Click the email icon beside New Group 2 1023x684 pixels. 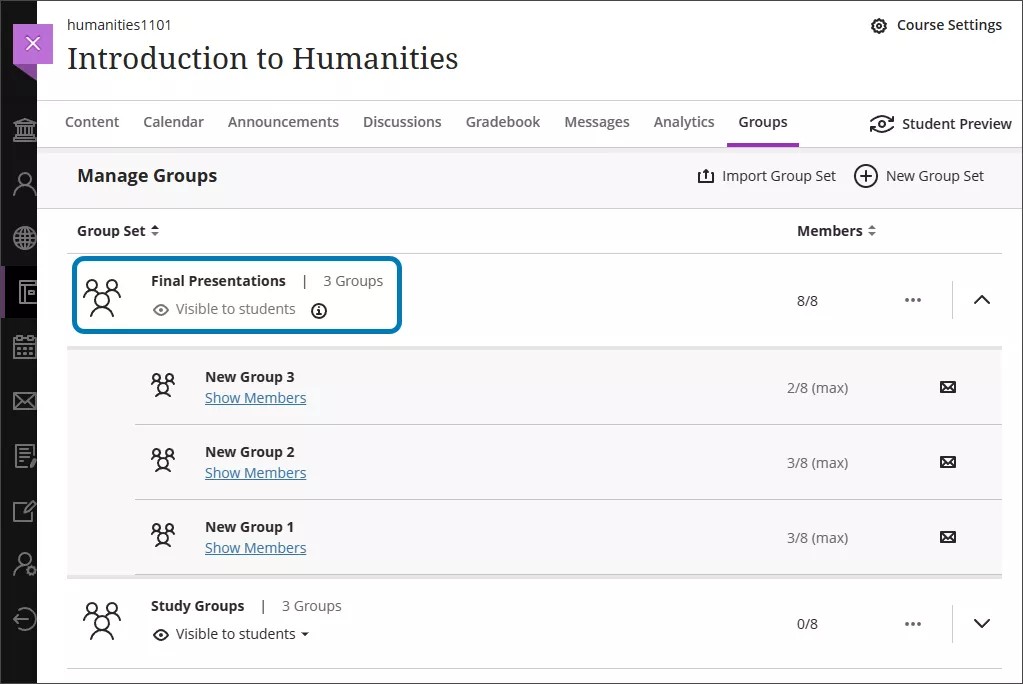947,462
